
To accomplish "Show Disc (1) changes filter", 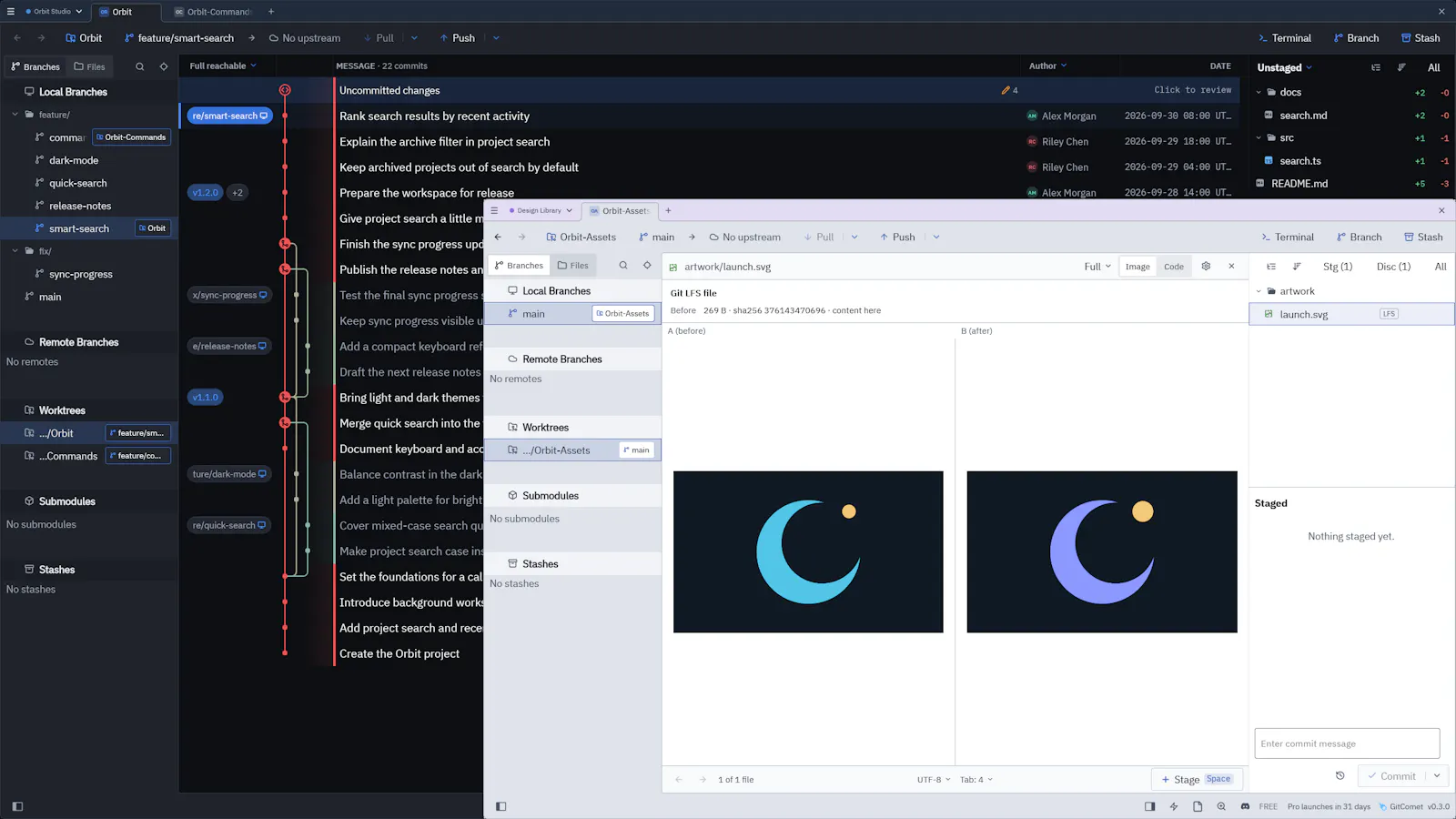I will point(1393,267).
